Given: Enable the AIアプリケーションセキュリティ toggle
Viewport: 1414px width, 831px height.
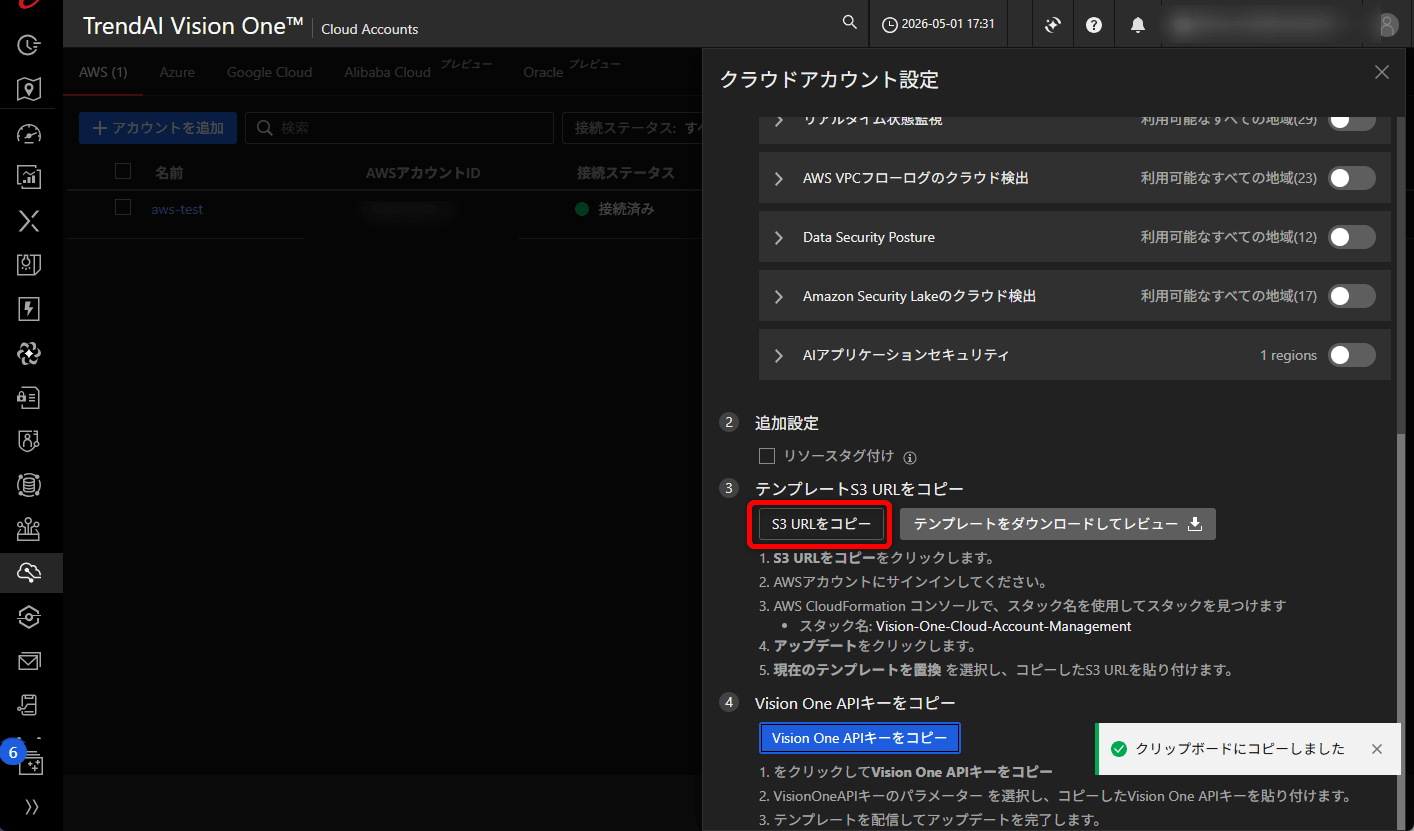Looking at the screenshot, I should click(1352, 355).
